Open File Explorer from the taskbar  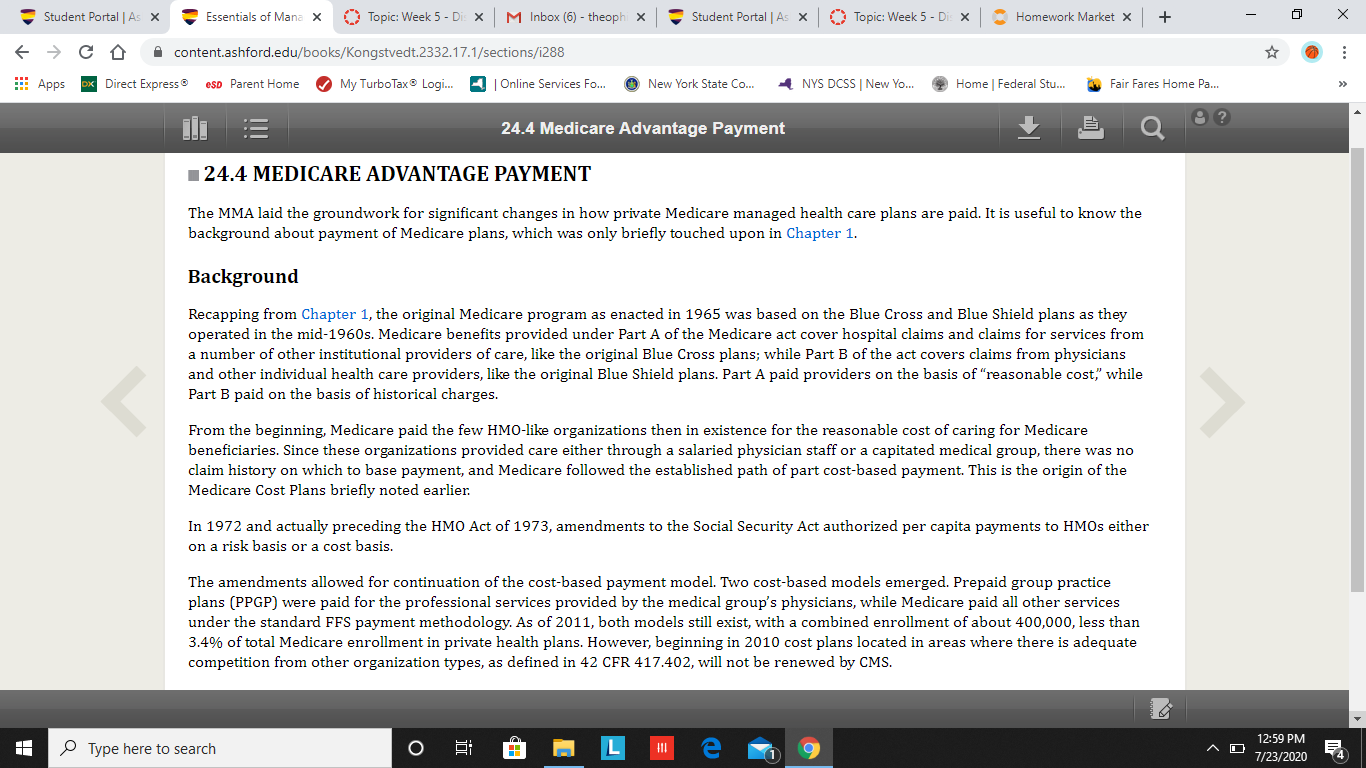(x=564, y=748)
